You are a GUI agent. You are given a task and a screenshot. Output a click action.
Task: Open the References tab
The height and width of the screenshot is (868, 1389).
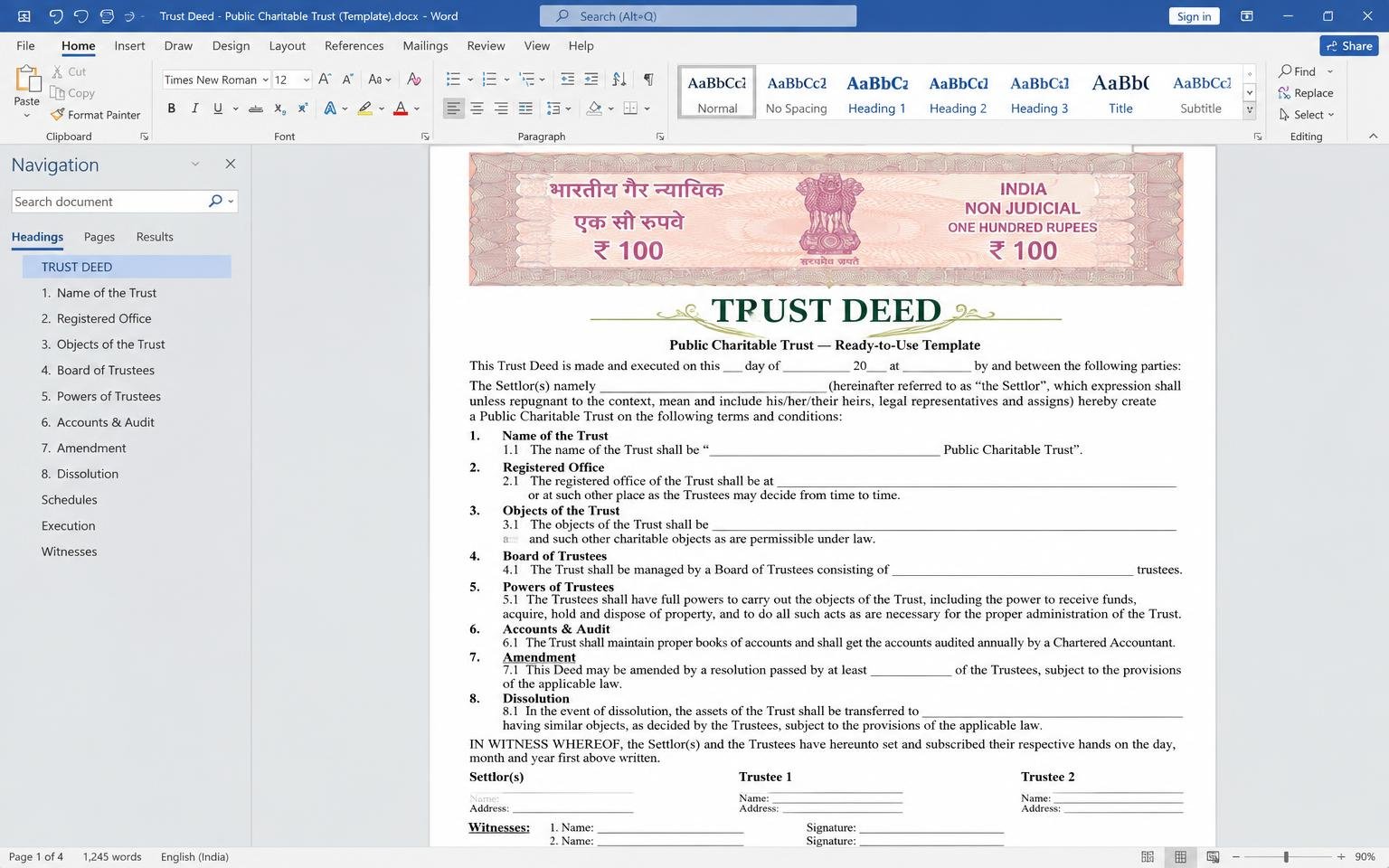[354, 45]
